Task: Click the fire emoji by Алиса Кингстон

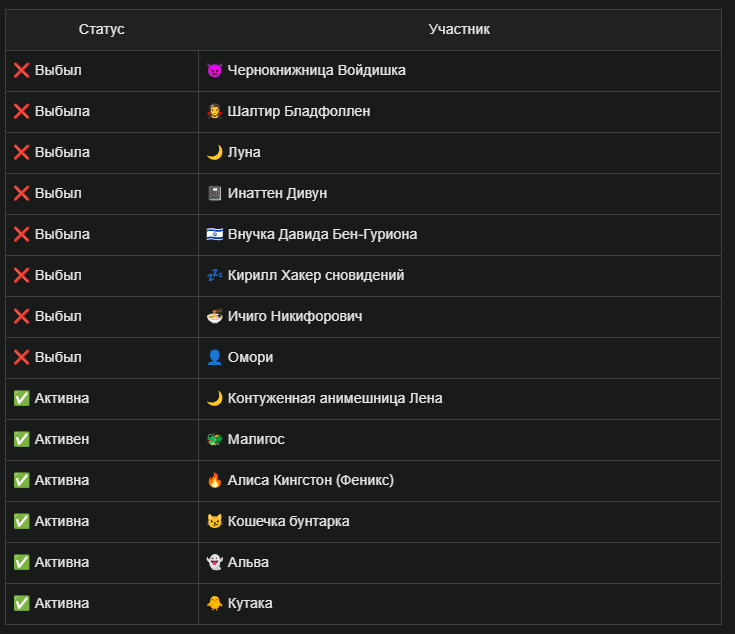Action: click(x=214, y=480)
